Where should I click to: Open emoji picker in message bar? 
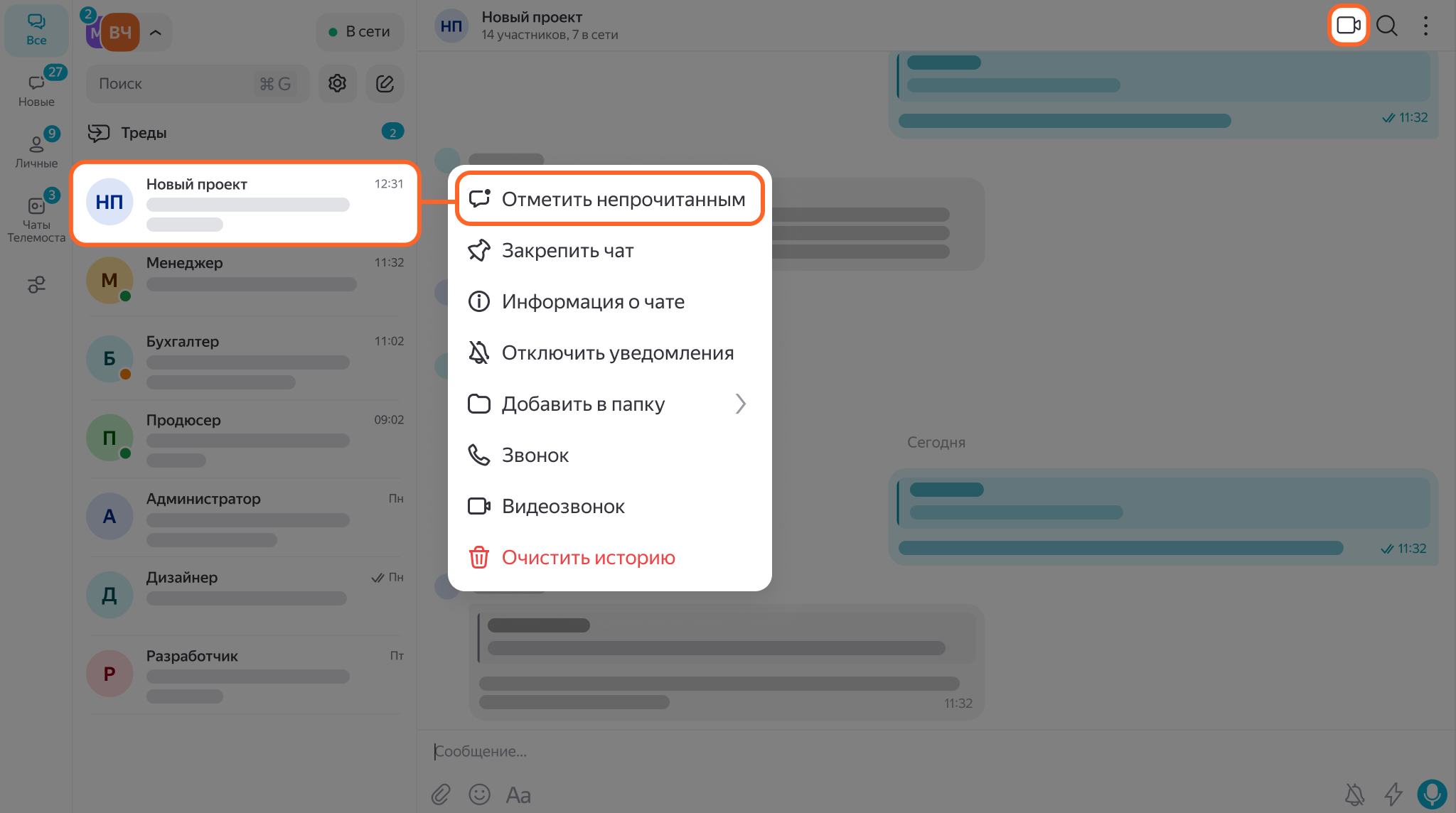[480, 794]
